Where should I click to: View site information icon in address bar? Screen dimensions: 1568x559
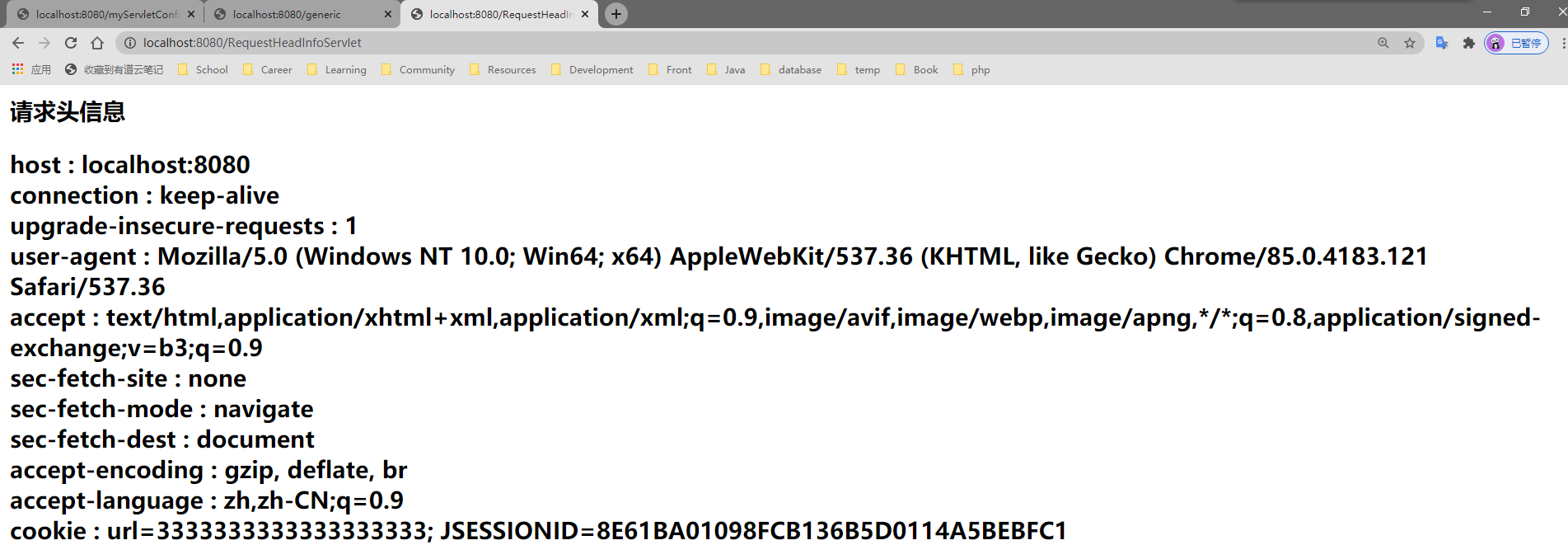(x=129, y=43)
